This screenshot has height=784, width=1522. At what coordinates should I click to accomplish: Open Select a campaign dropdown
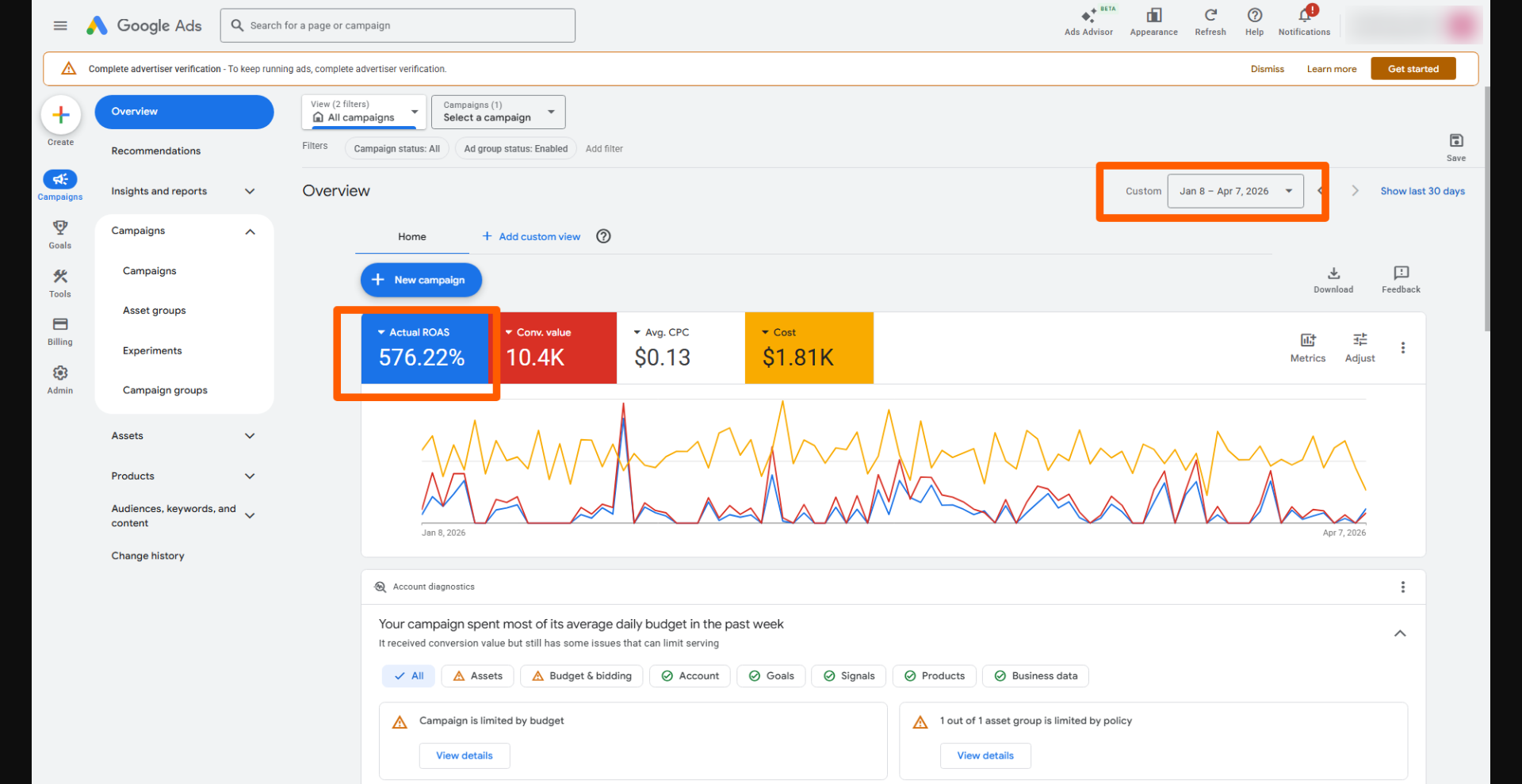[x=499, y=112]
